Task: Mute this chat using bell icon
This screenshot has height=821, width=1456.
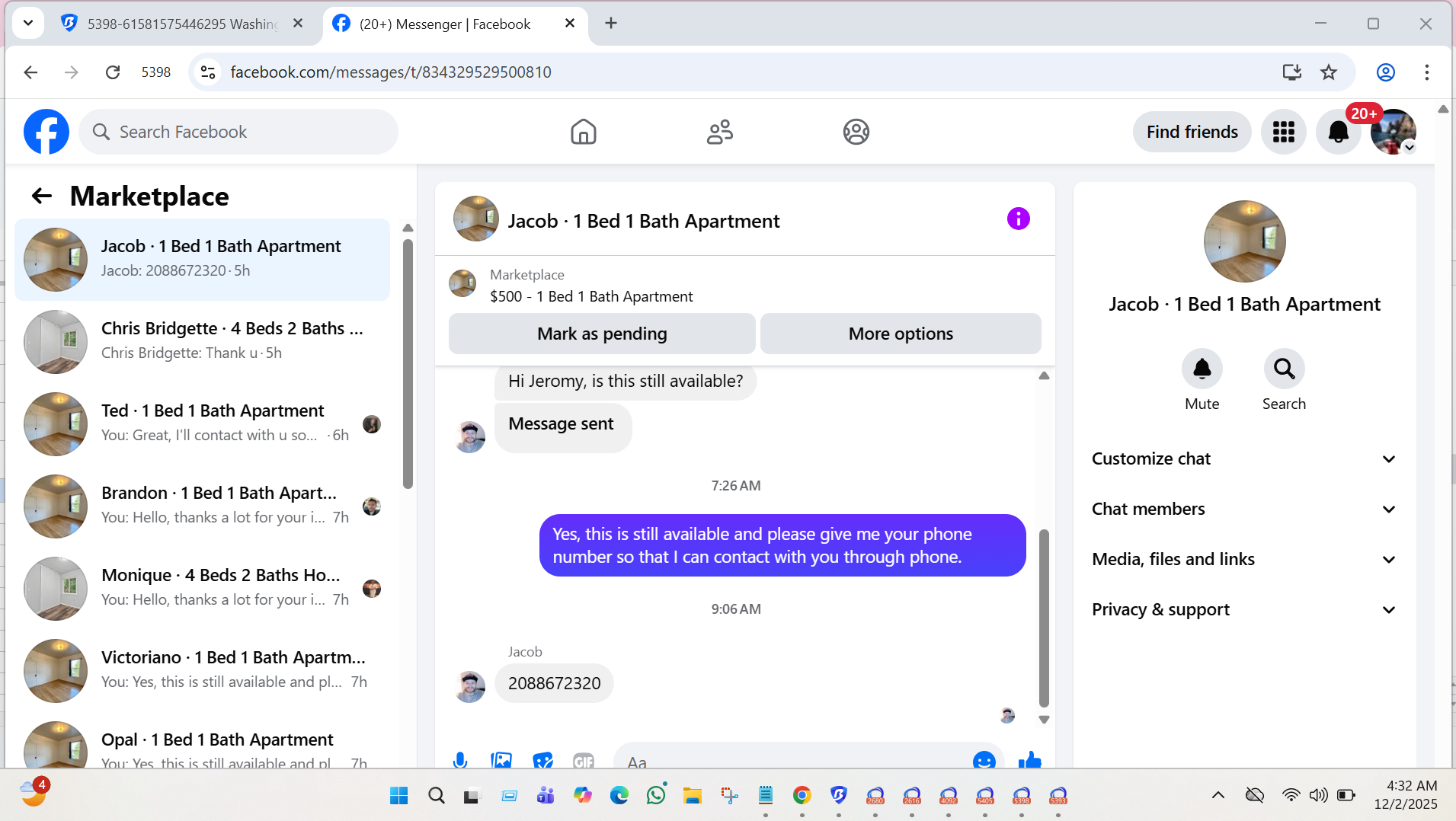Action: (1202, 369)
